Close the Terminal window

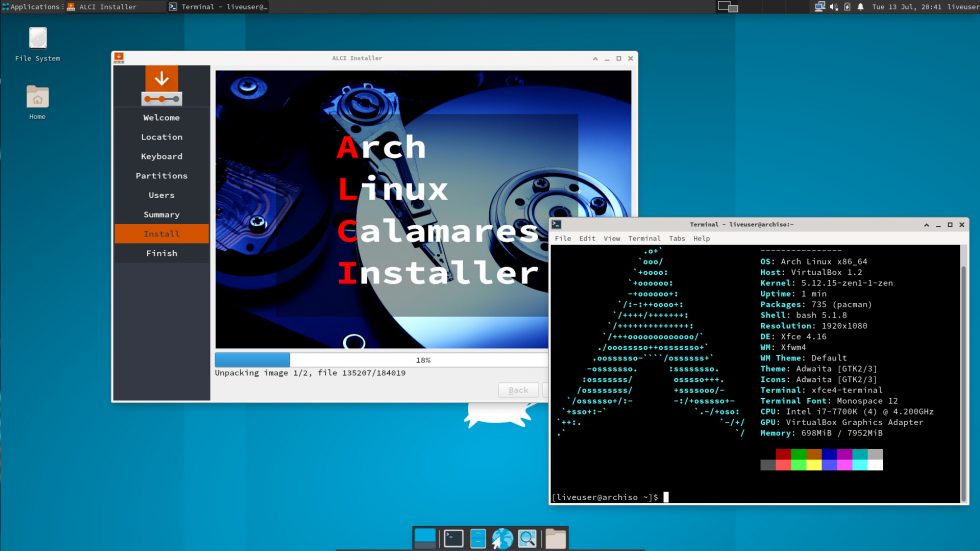point(962,225)
